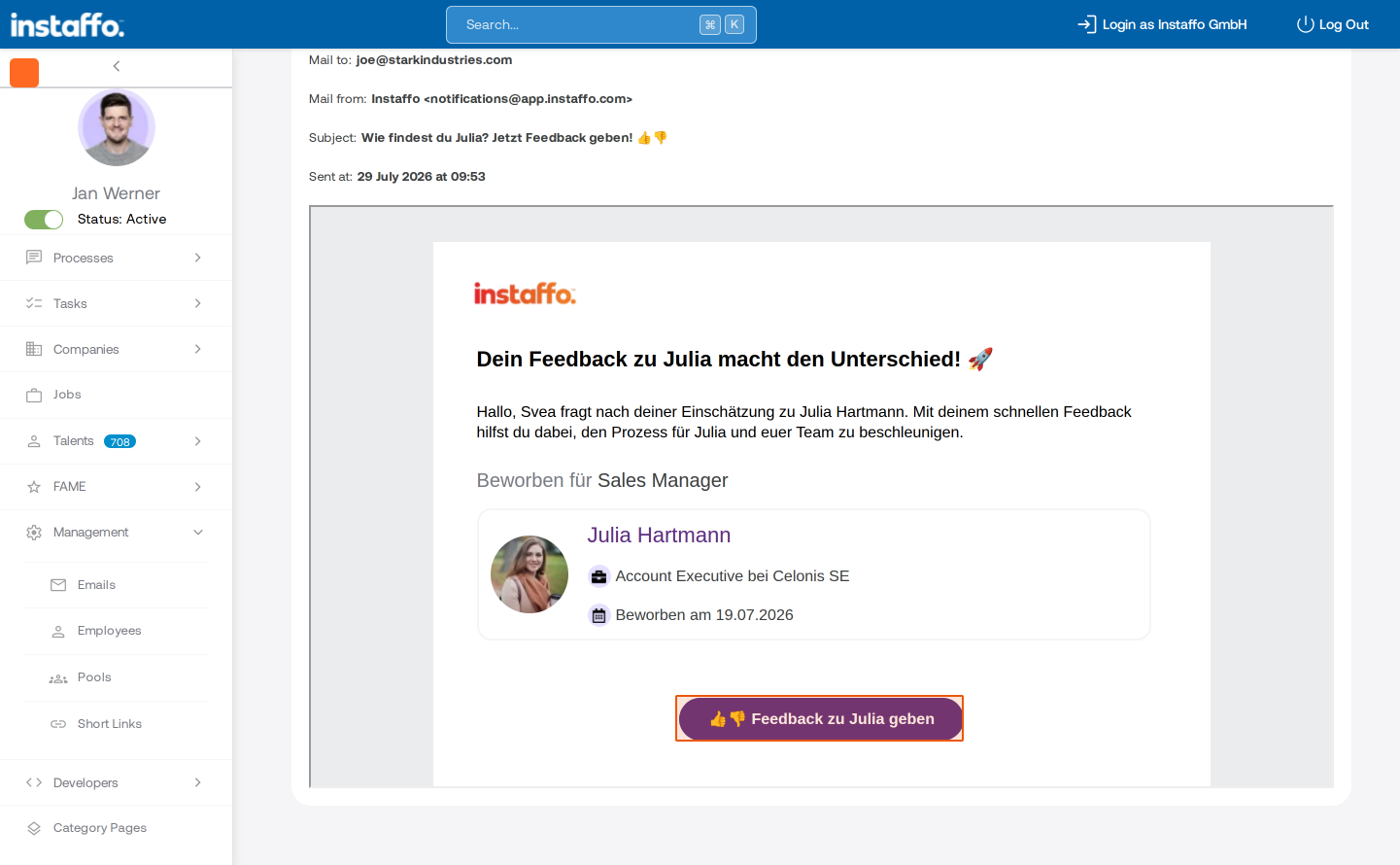The image size is (1400, 865).
Task: Expand the FAME menu chevron
Action: [x=198, y=487]
